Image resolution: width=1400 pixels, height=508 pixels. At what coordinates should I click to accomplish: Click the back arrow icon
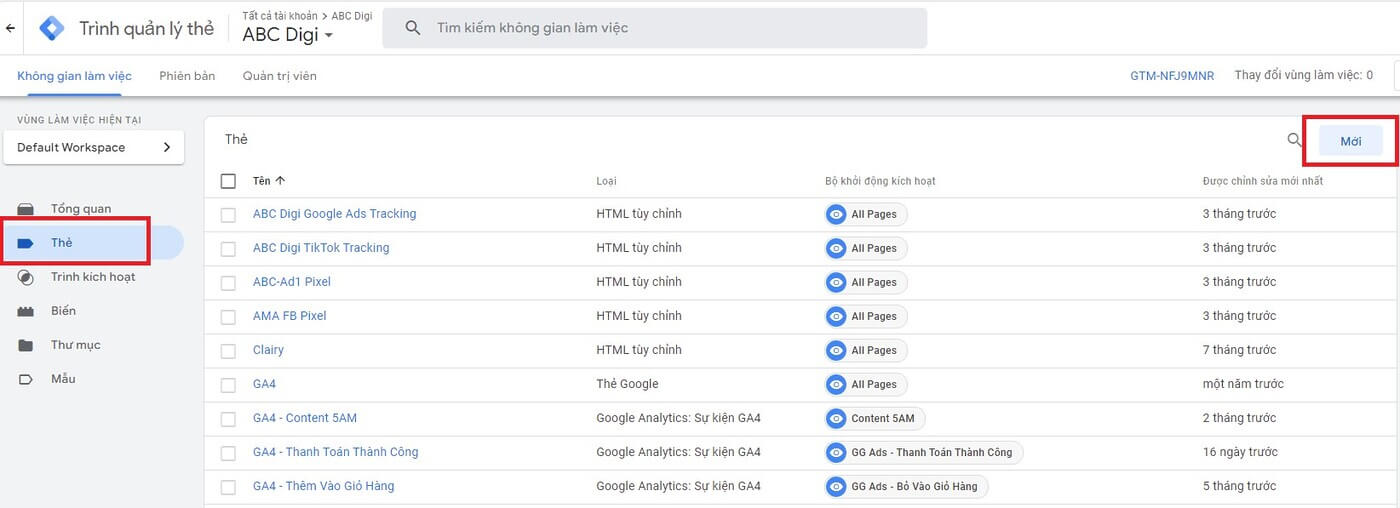coord(11,28)
